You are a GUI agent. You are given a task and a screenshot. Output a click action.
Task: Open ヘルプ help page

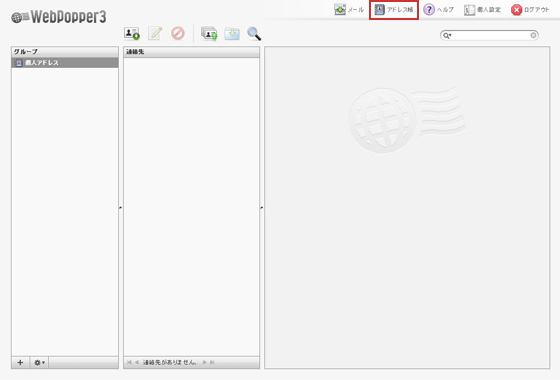(x=439, y=10)
